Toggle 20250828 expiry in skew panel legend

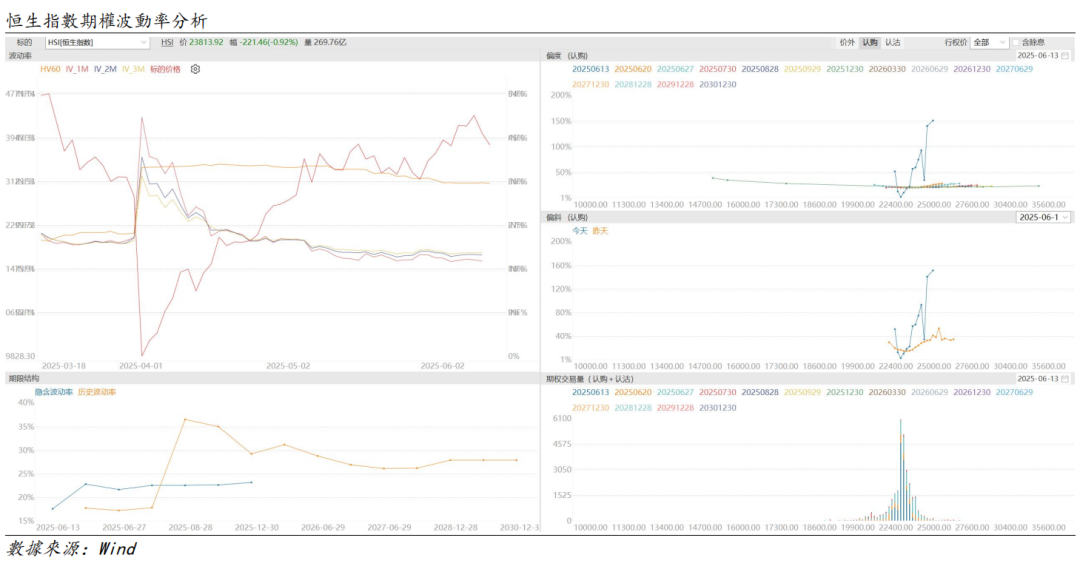(760, 69)
